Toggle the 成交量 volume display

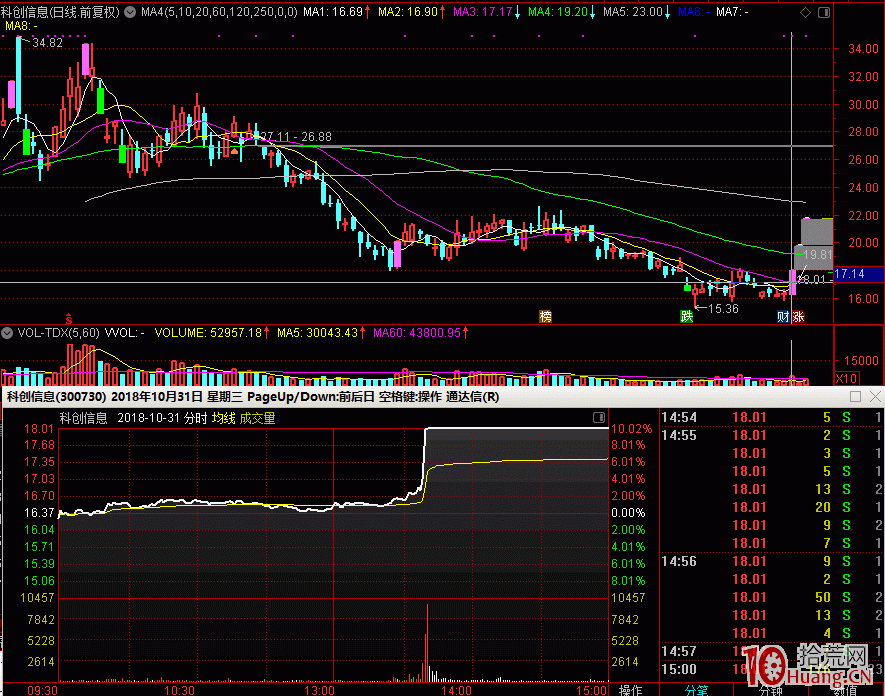pos(257,418)
